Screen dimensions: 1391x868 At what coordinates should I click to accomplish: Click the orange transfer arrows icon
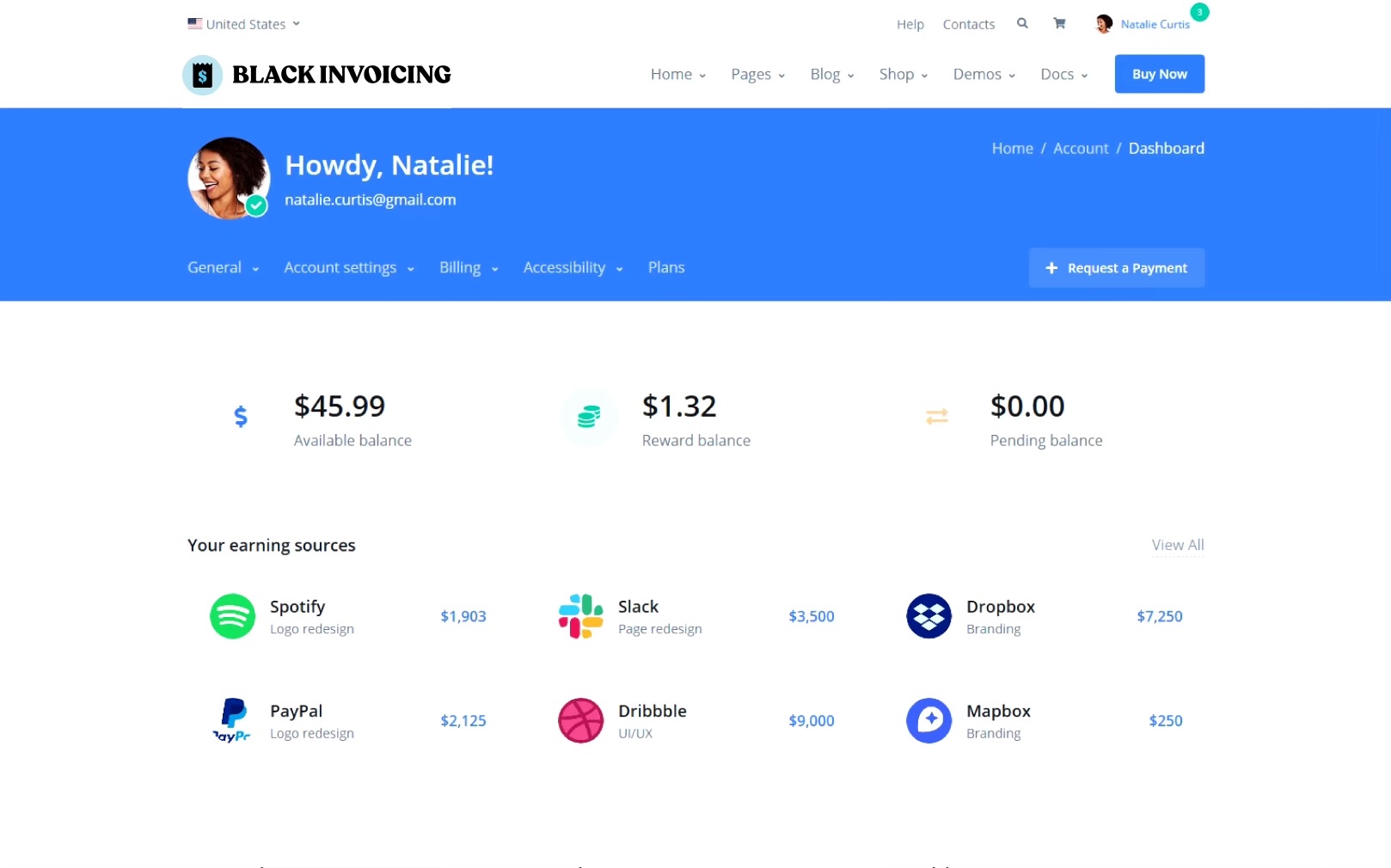tap(937, 417)
